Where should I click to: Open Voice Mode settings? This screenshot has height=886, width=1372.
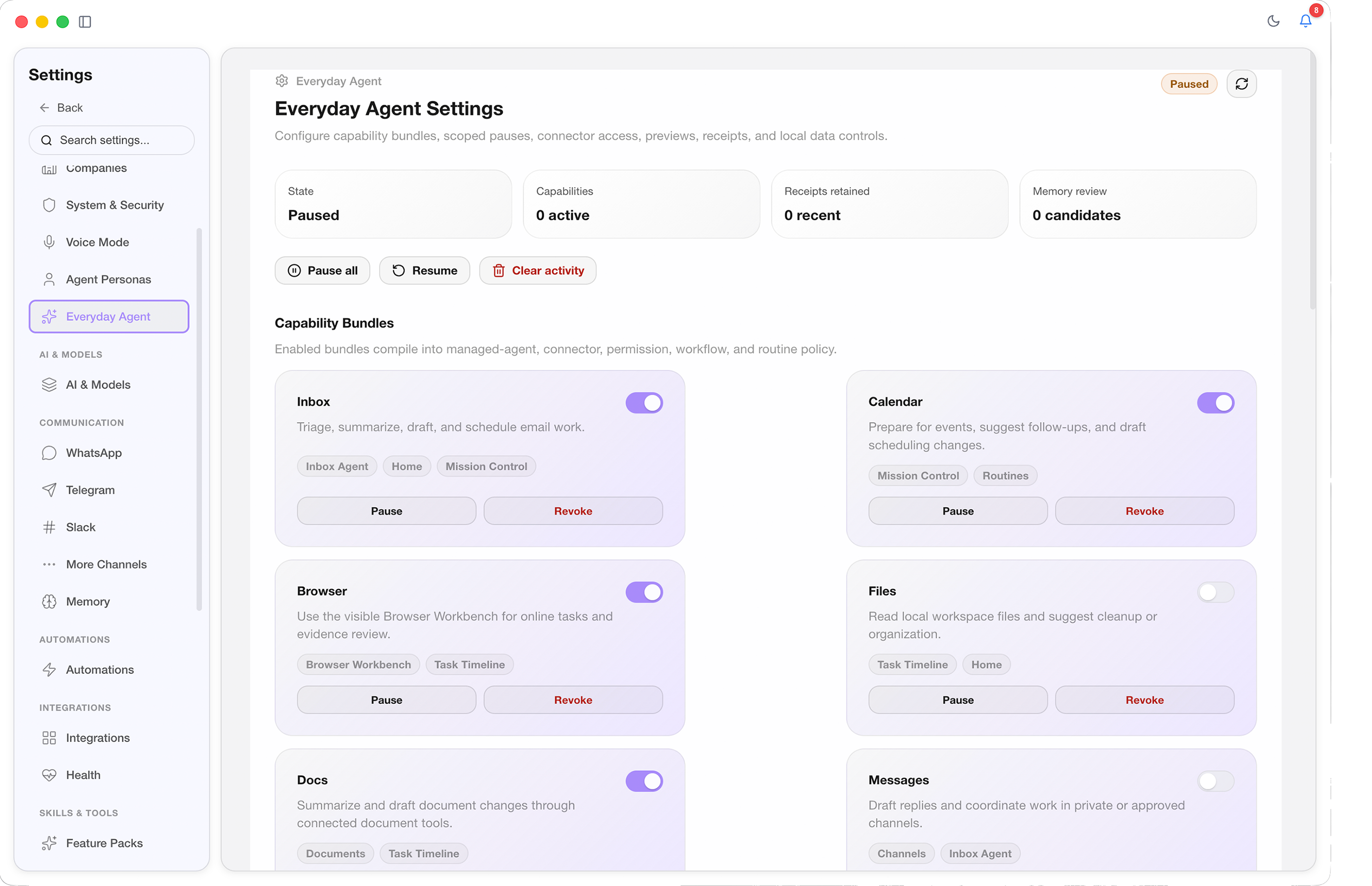coord(109,242)
